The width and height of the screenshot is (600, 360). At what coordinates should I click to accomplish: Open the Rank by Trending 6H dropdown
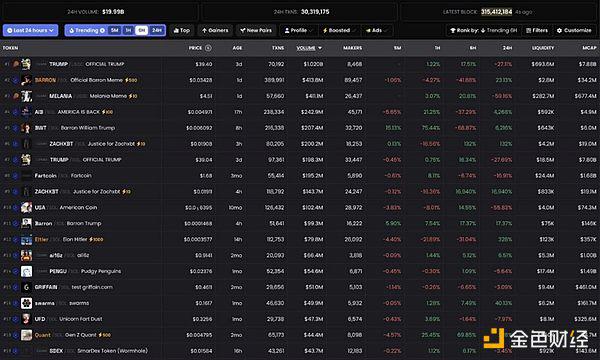point(483,30)
